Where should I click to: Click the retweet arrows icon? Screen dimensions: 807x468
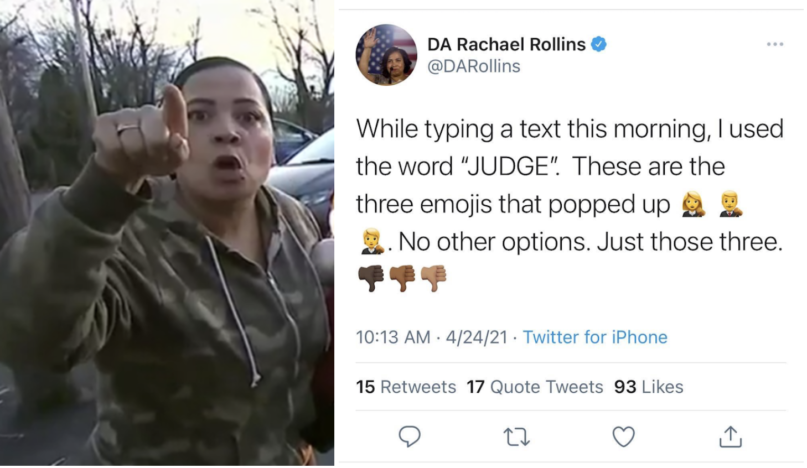coord(516,437)
